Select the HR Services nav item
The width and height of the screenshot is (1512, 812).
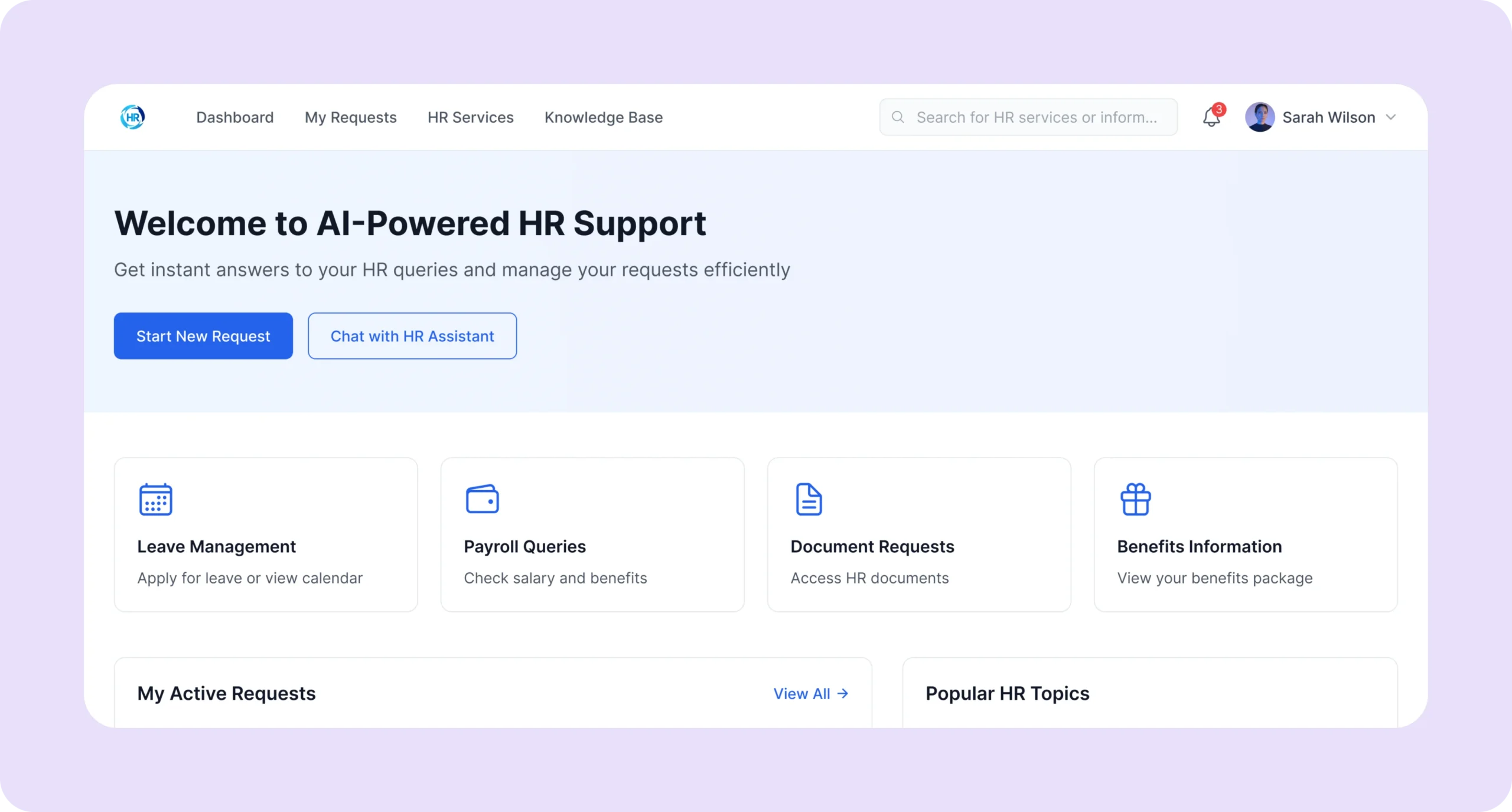(x=470, y=117)
